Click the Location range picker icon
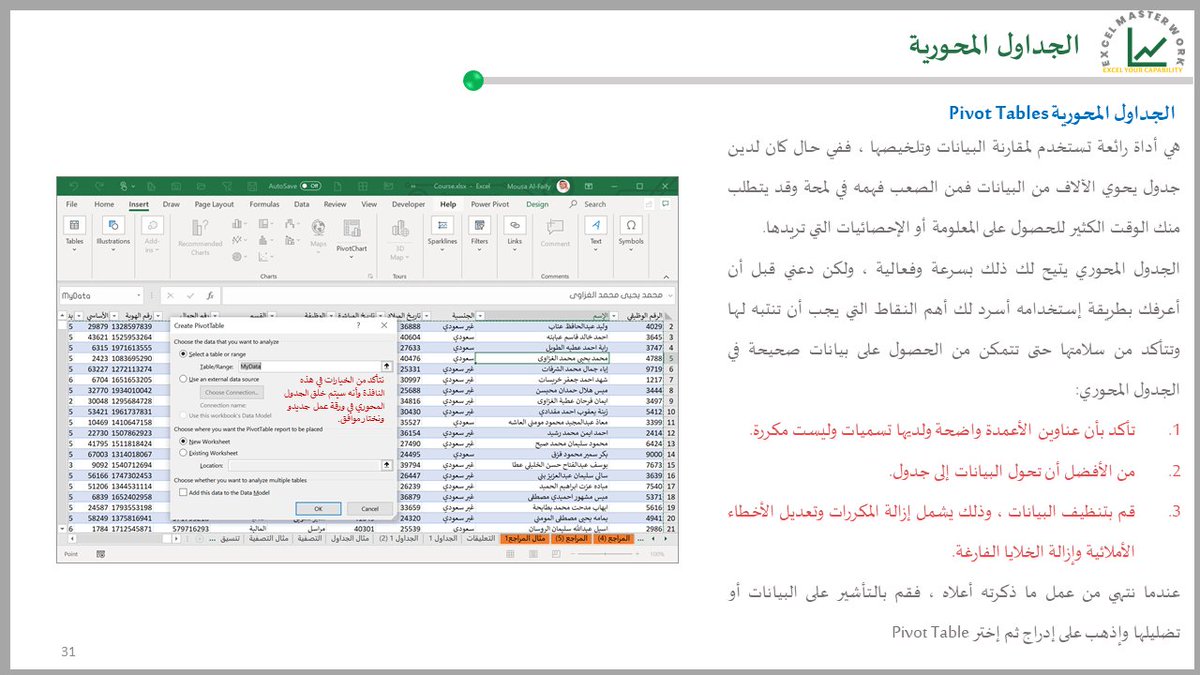 point(387,465)
